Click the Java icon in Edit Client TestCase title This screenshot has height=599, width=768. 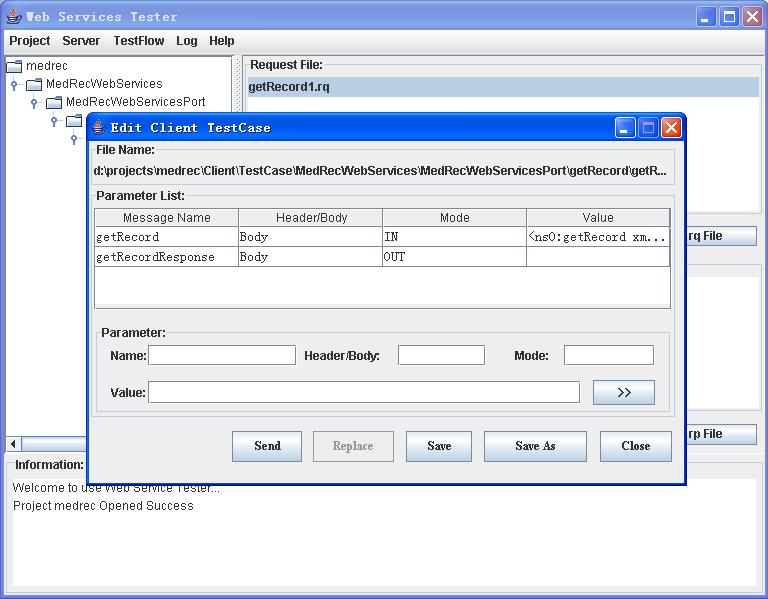[98, 127]
